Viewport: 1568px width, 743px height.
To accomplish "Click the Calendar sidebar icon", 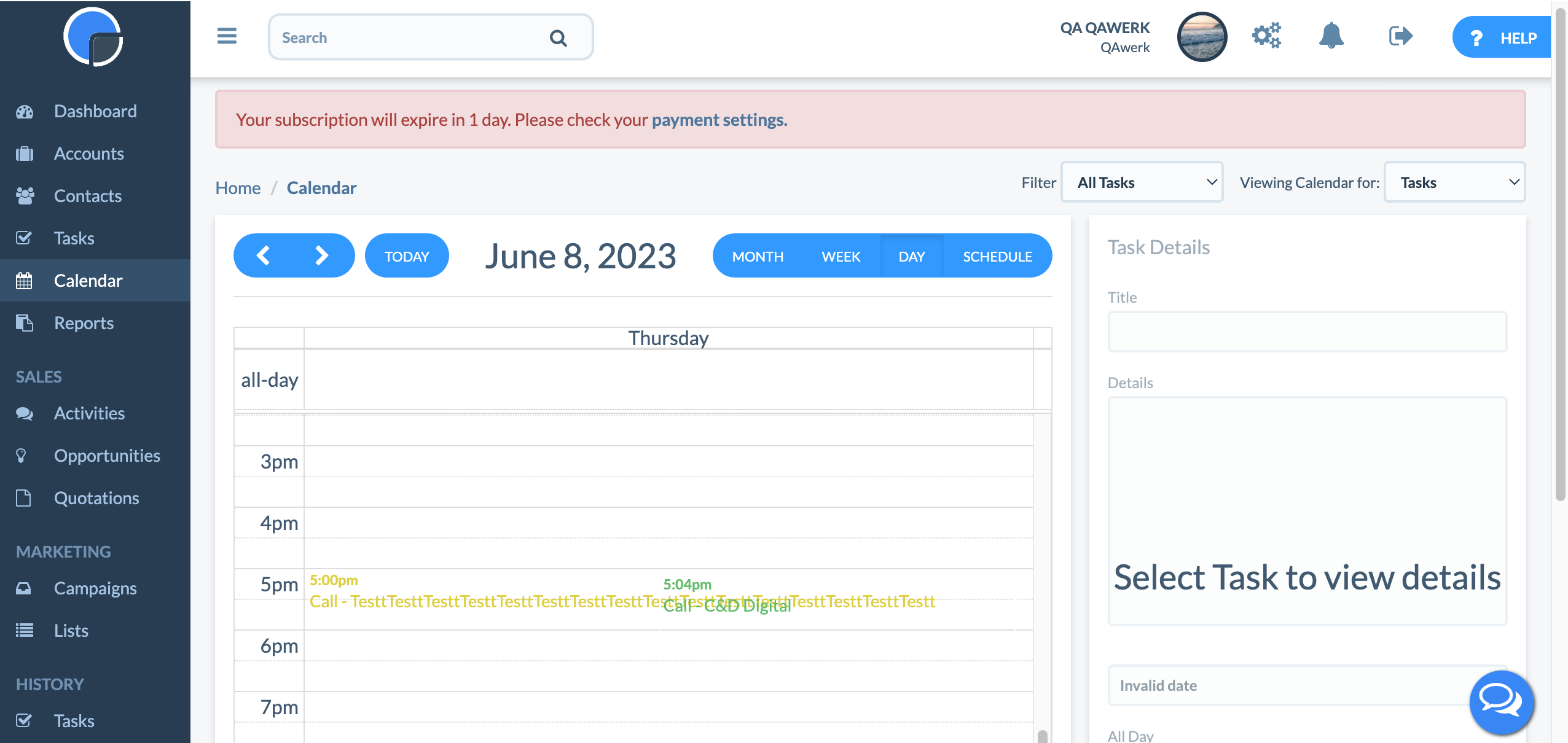I will point(26,280).
